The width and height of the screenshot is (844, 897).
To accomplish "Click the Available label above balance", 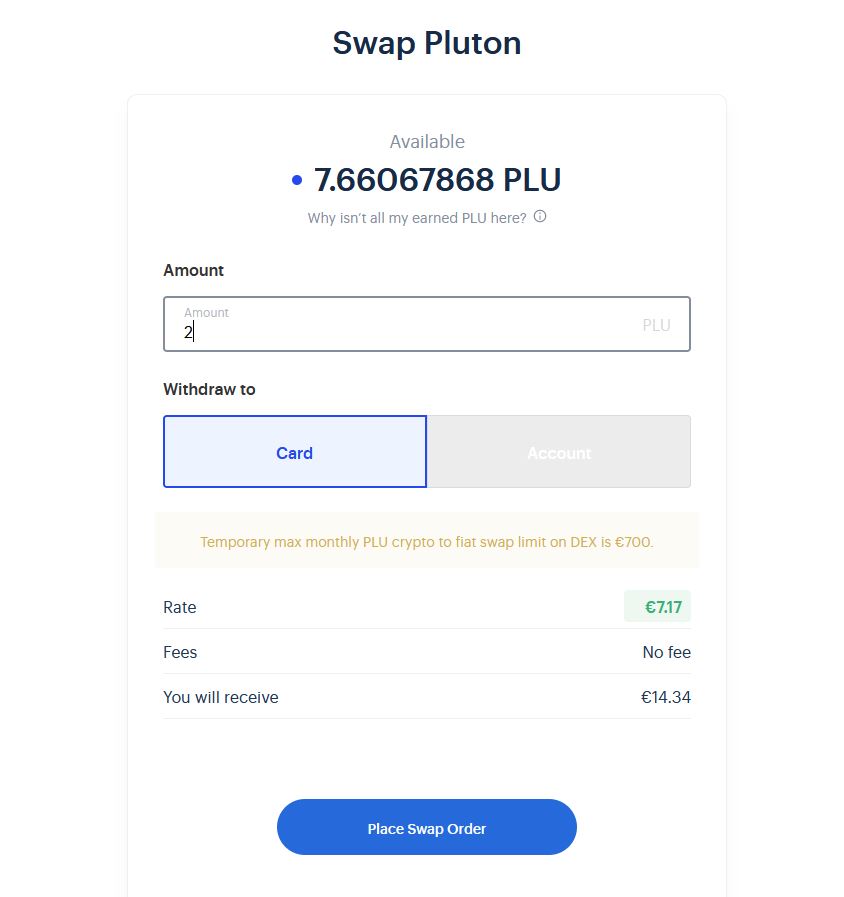I will coord(427,142).
